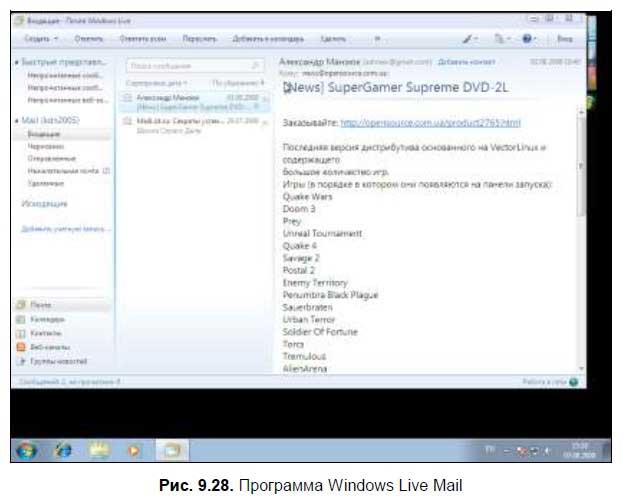Image resolution: width=622 pixels, height=497 pixels.
Task: Click the search magnifier icon
Action: click(x=256, y=65)
